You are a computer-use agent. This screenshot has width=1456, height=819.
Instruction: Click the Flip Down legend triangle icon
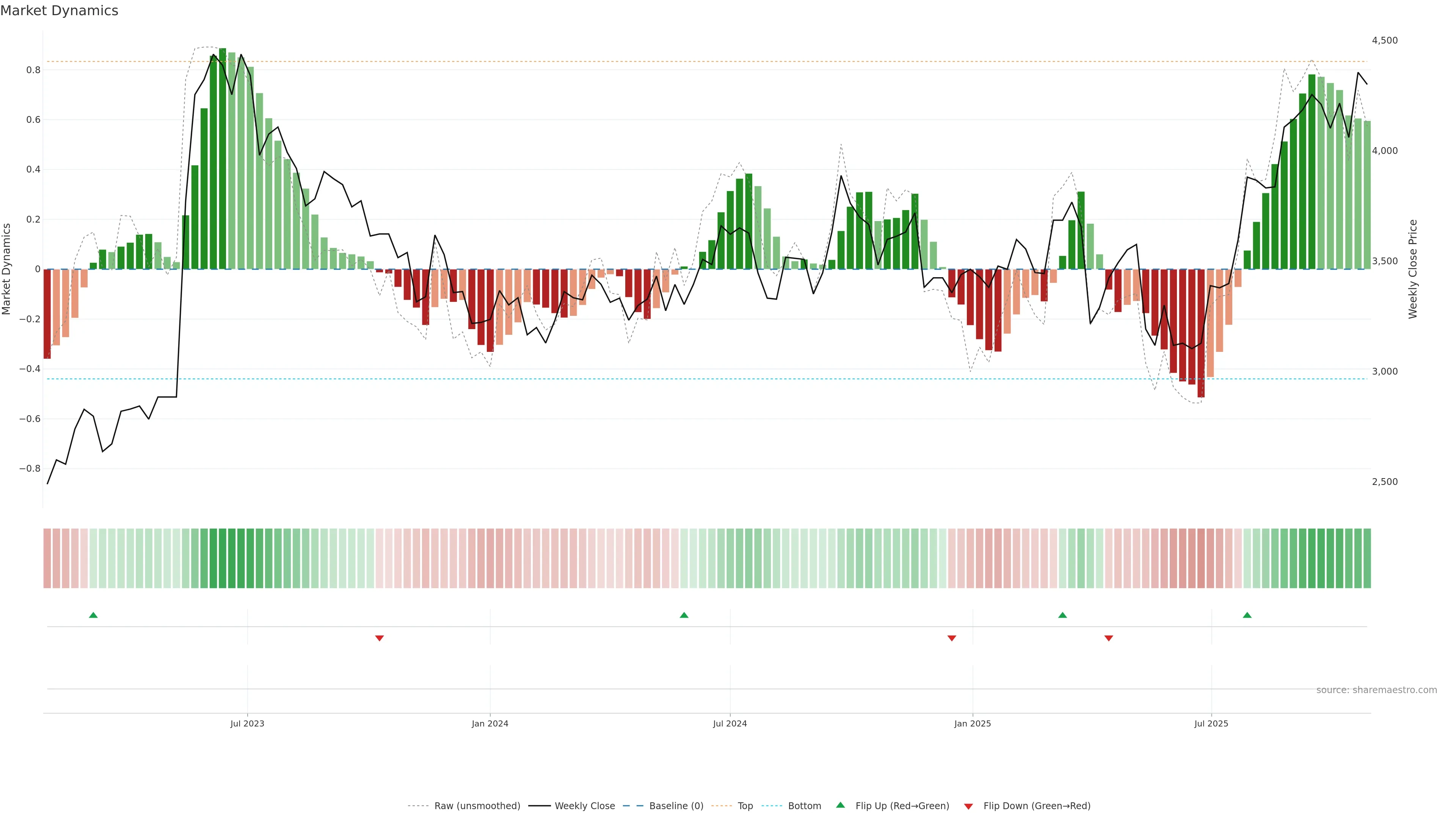968,806
